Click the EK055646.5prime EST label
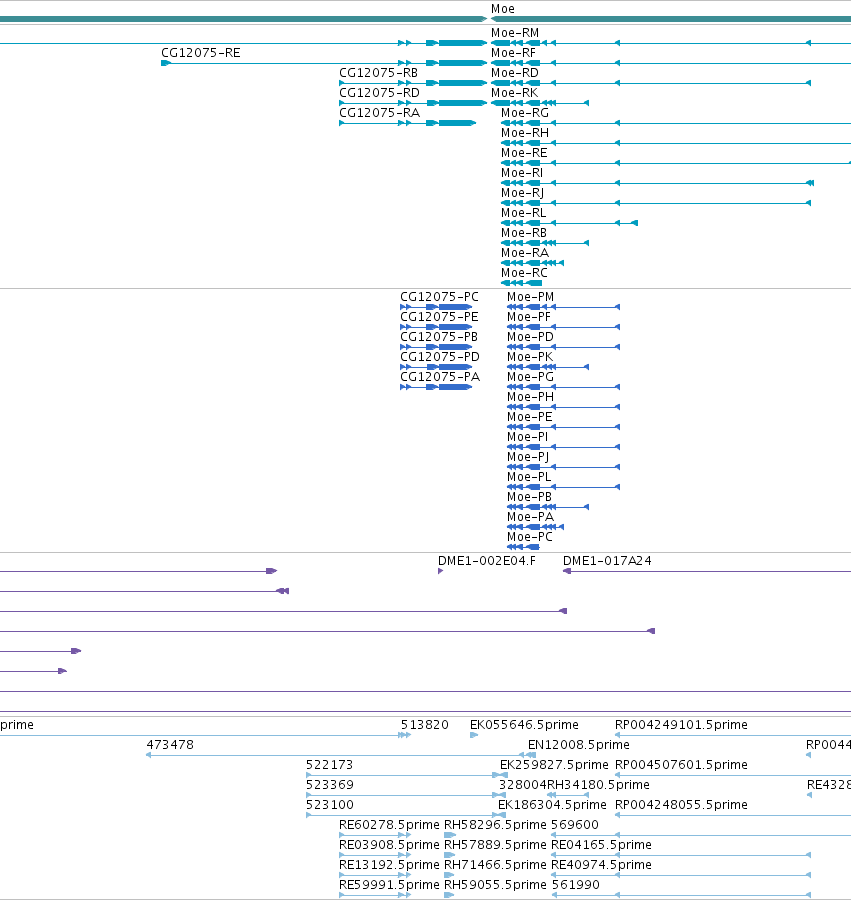This screenshot has width=851, height=900. 524,725
